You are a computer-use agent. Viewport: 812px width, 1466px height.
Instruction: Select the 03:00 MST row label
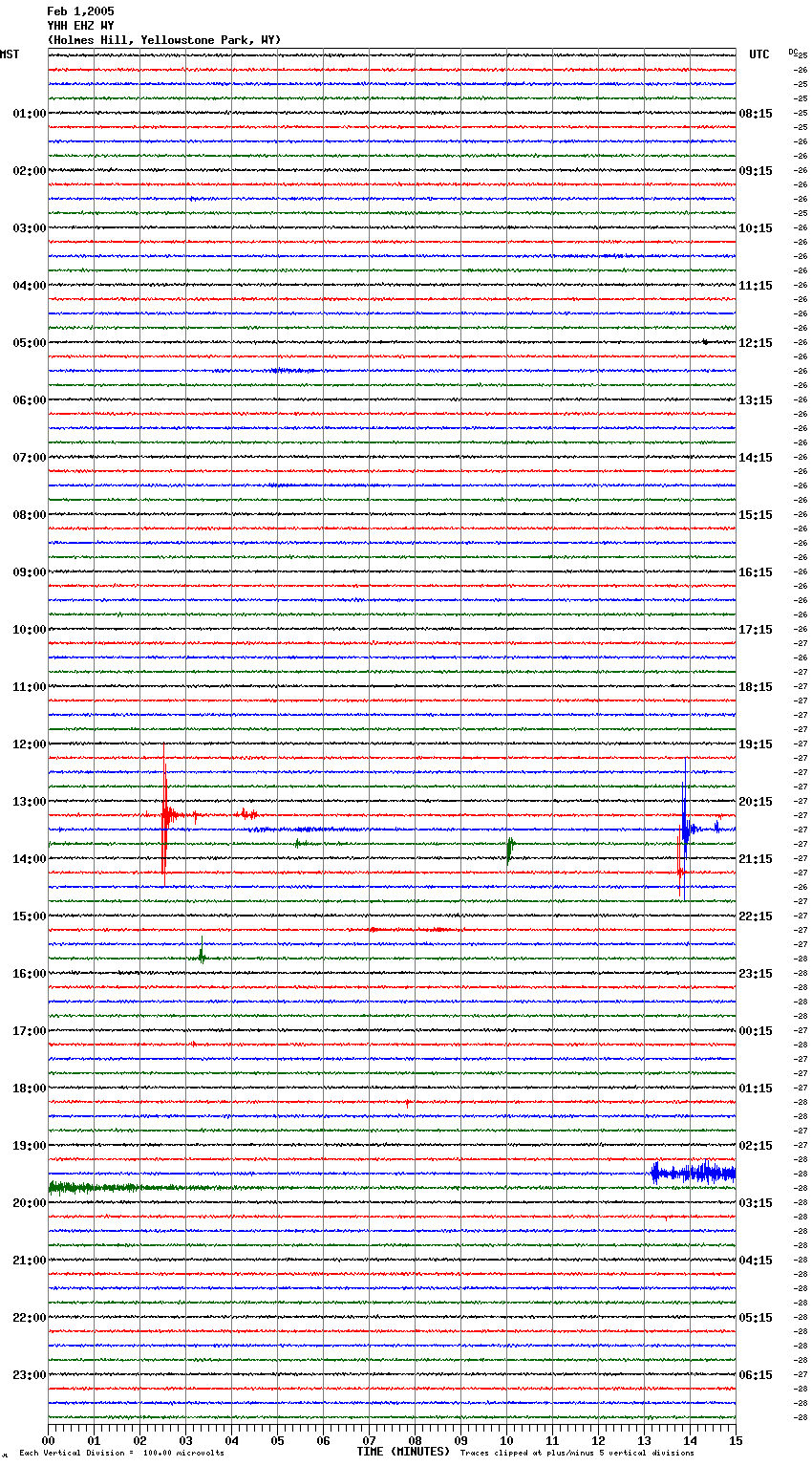click(29, 228)
